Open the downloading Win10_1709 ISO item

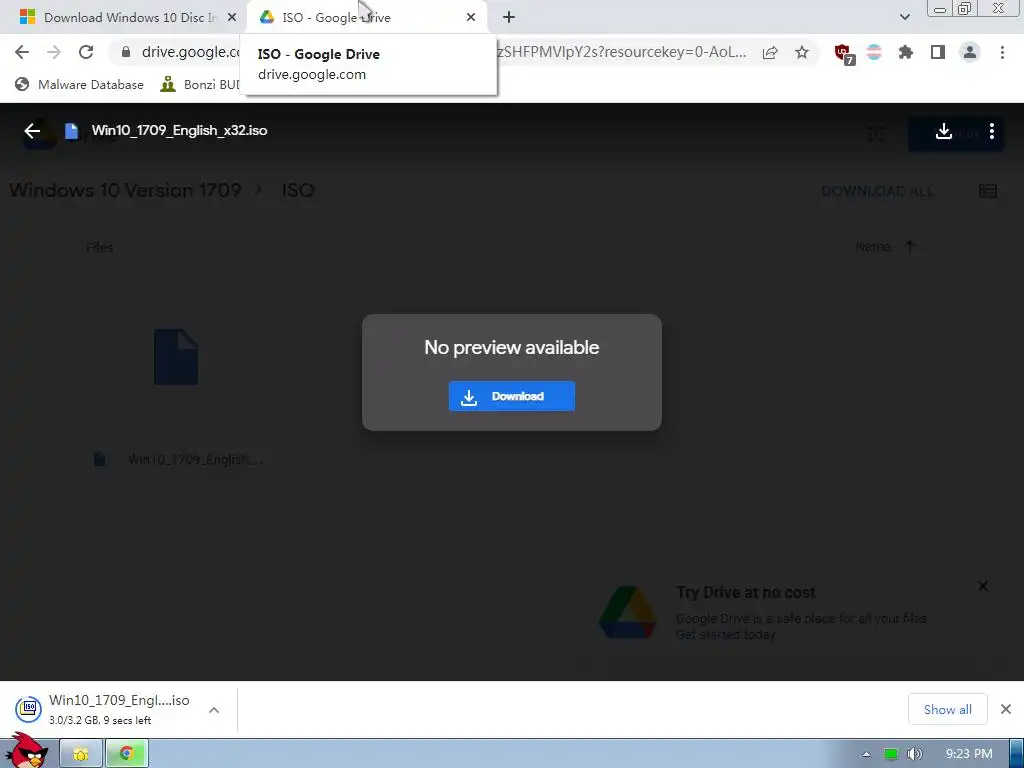pyautogui.click(x=104, y=709)
